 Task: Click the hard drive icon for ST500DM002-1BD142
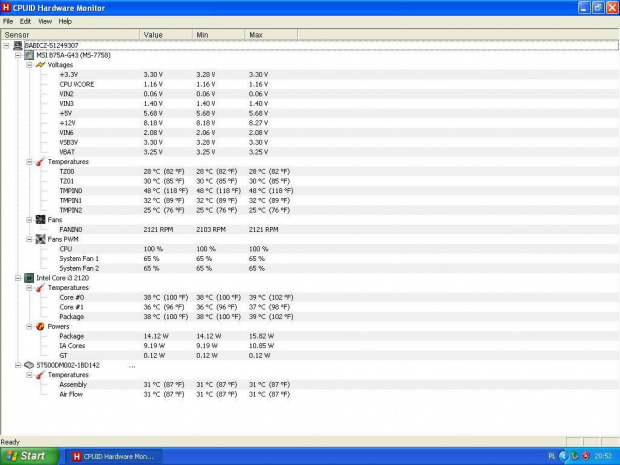[29, 365]
